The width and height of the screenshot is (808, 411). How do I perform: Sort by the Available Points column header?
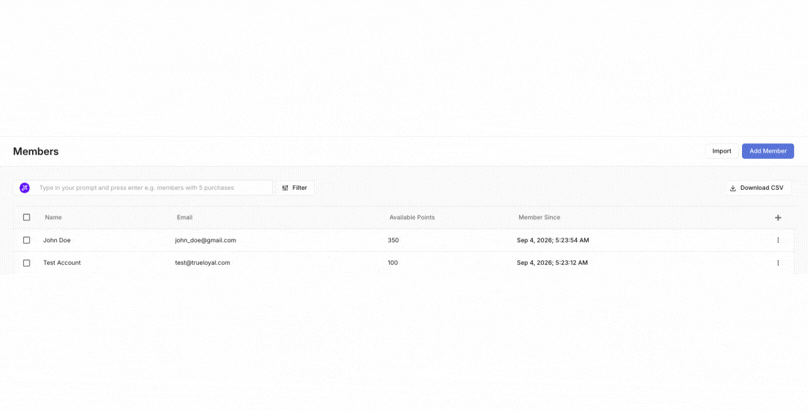tap(412, 217)
